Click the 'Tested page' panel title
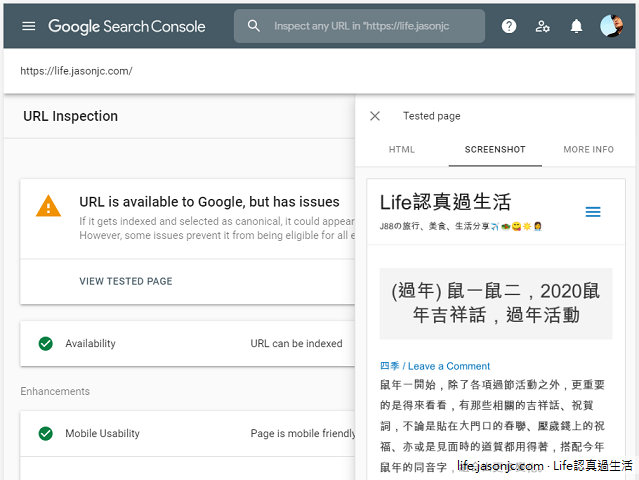Image resolution: width=639 pixels, height=480 pixels. click(432, 116)
